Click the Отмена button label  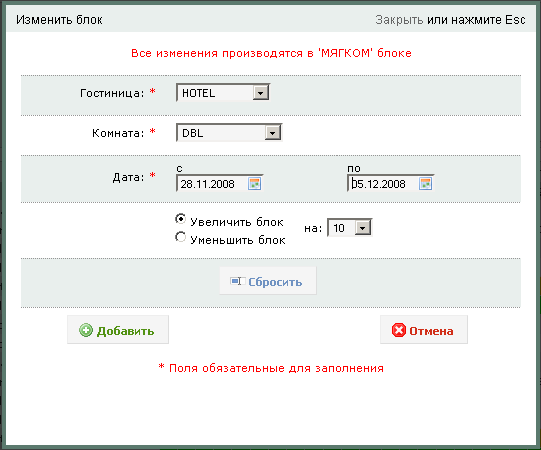(x=431, y=331)
